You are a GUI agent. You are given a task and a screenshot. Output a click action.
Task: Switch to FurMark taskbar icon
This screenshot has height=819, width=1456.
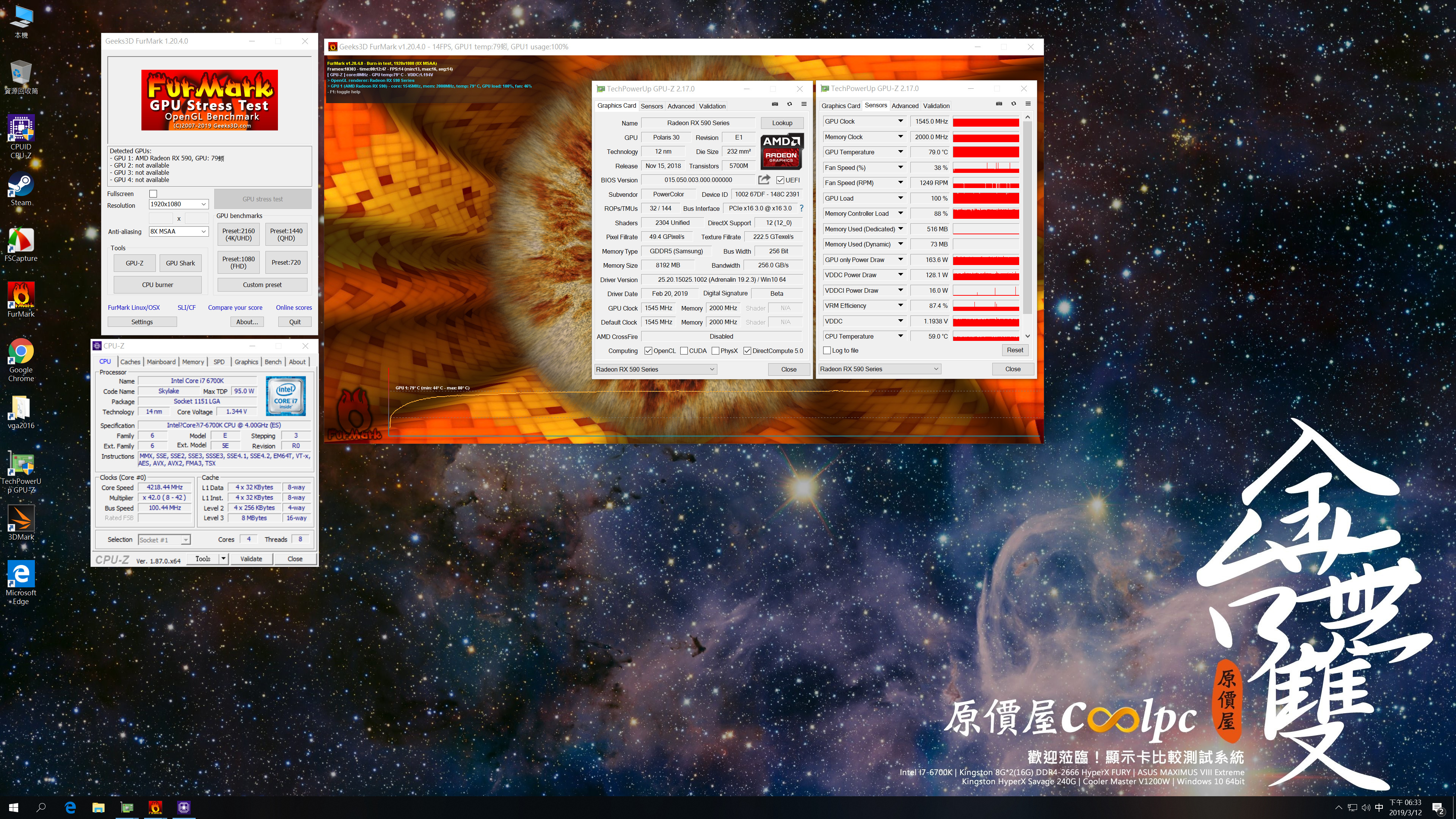[155, 807]
